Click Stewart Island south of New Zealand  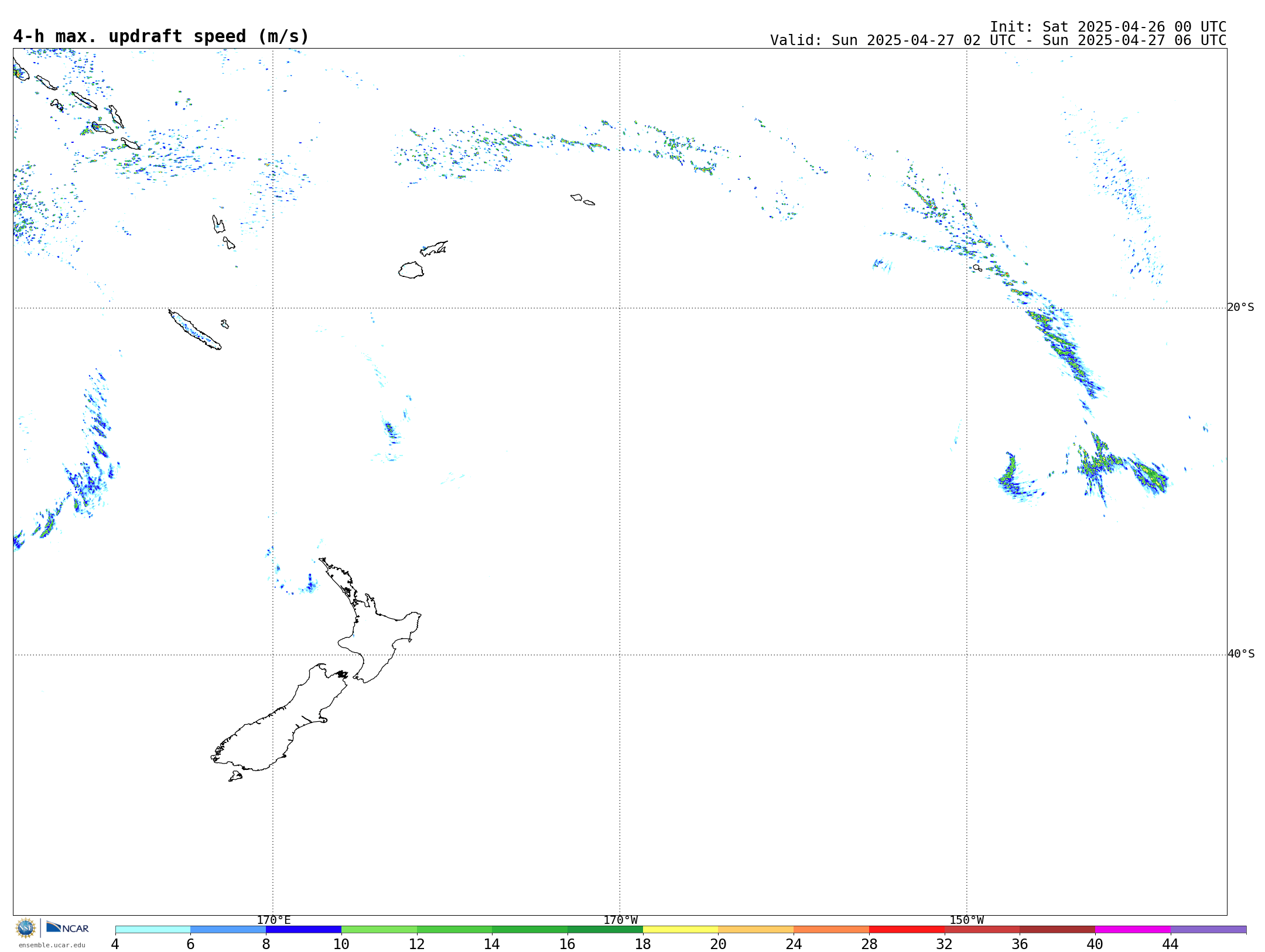coord(235,776)
